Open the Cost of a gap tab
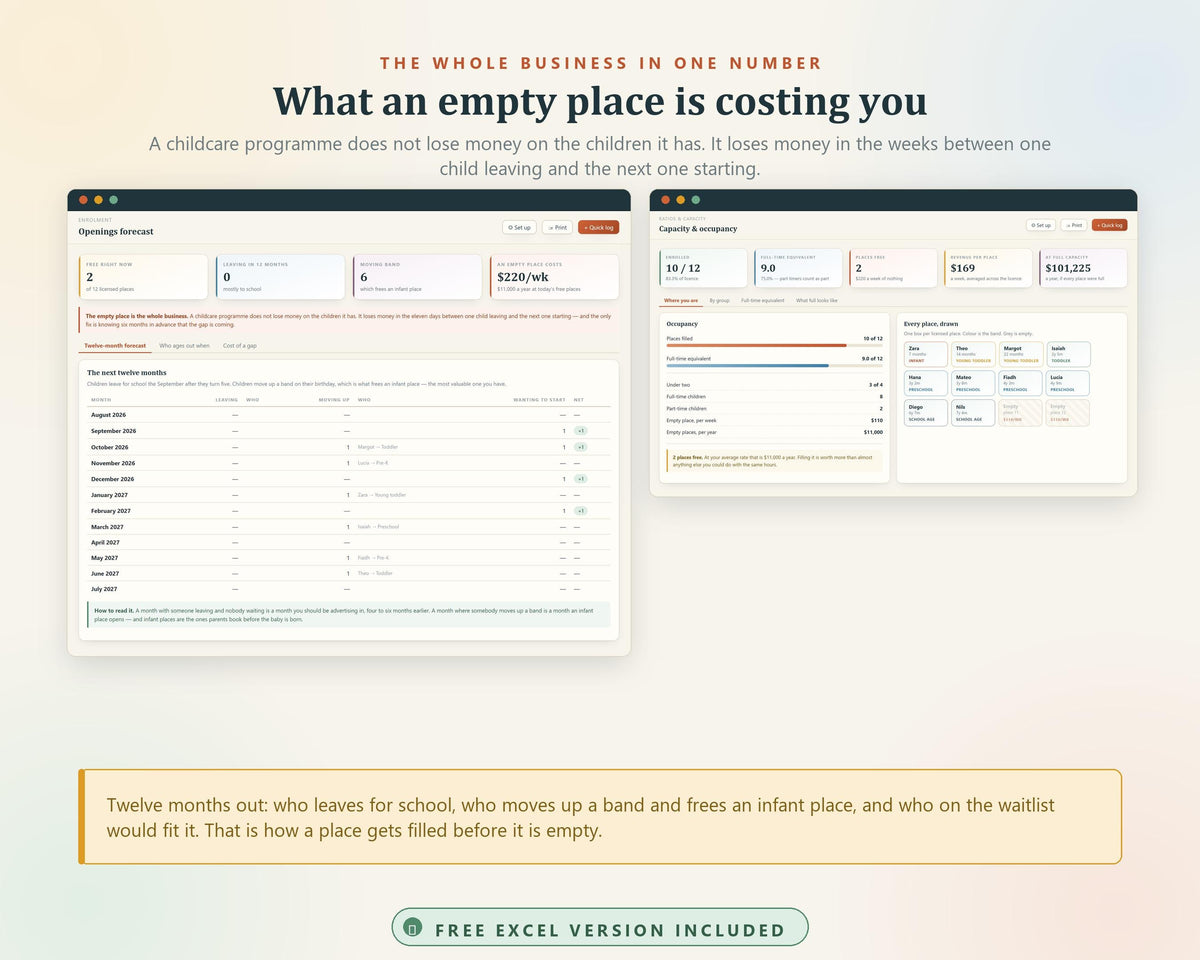This screenshot has height=960, width=1200. pyautogui.click(x=240, y=345)
